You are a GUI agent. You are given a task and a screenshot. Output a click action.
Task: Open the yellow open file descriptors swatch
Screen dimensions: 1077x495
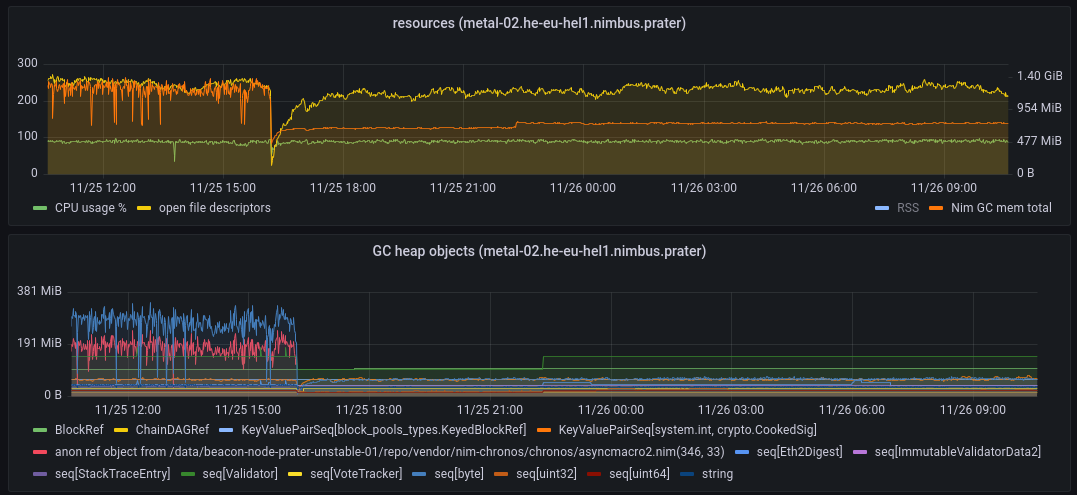pyautogui.click(x=145, y=207)
